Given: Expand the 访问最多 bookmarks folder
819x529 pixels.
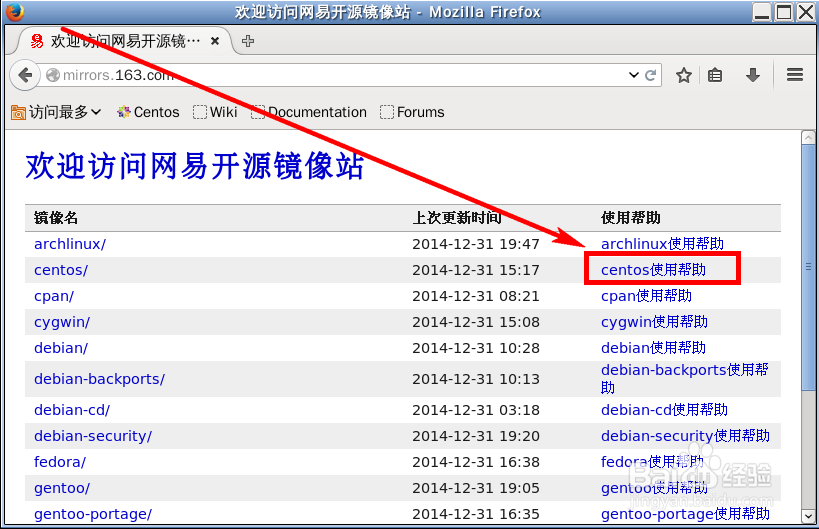Looking at the screenshot, I should click(56, 112).
